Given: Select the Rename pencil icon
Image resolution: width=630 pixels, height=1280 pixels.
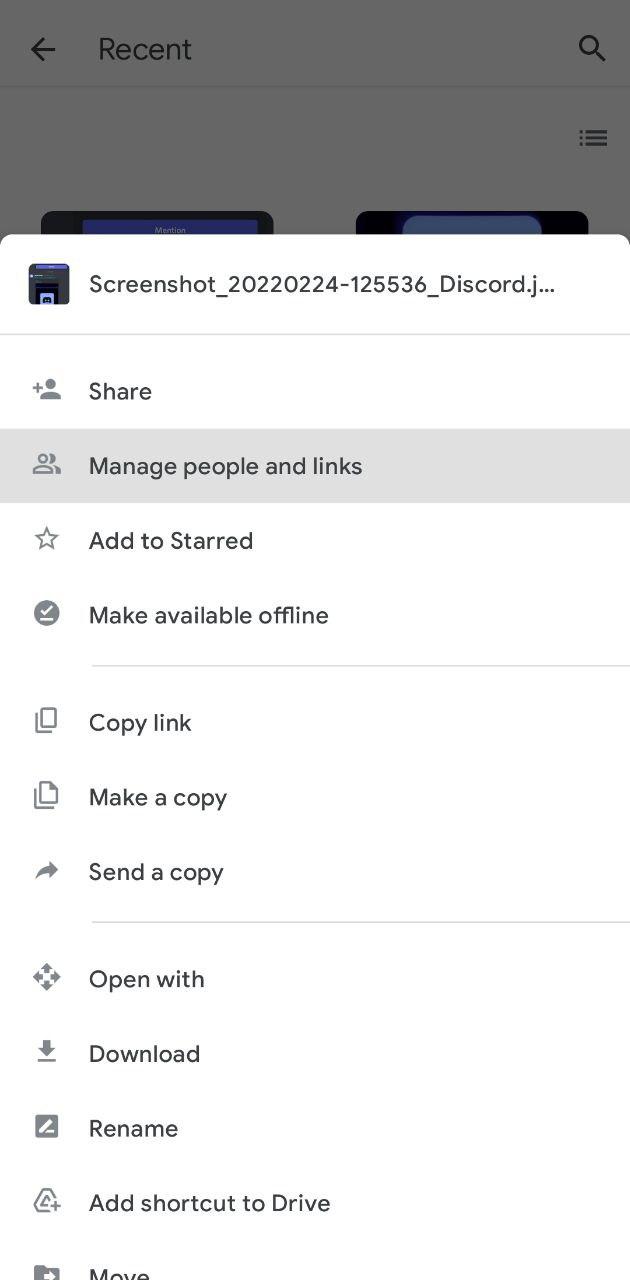Looking at the screenshot, I should coord(46,1127).
